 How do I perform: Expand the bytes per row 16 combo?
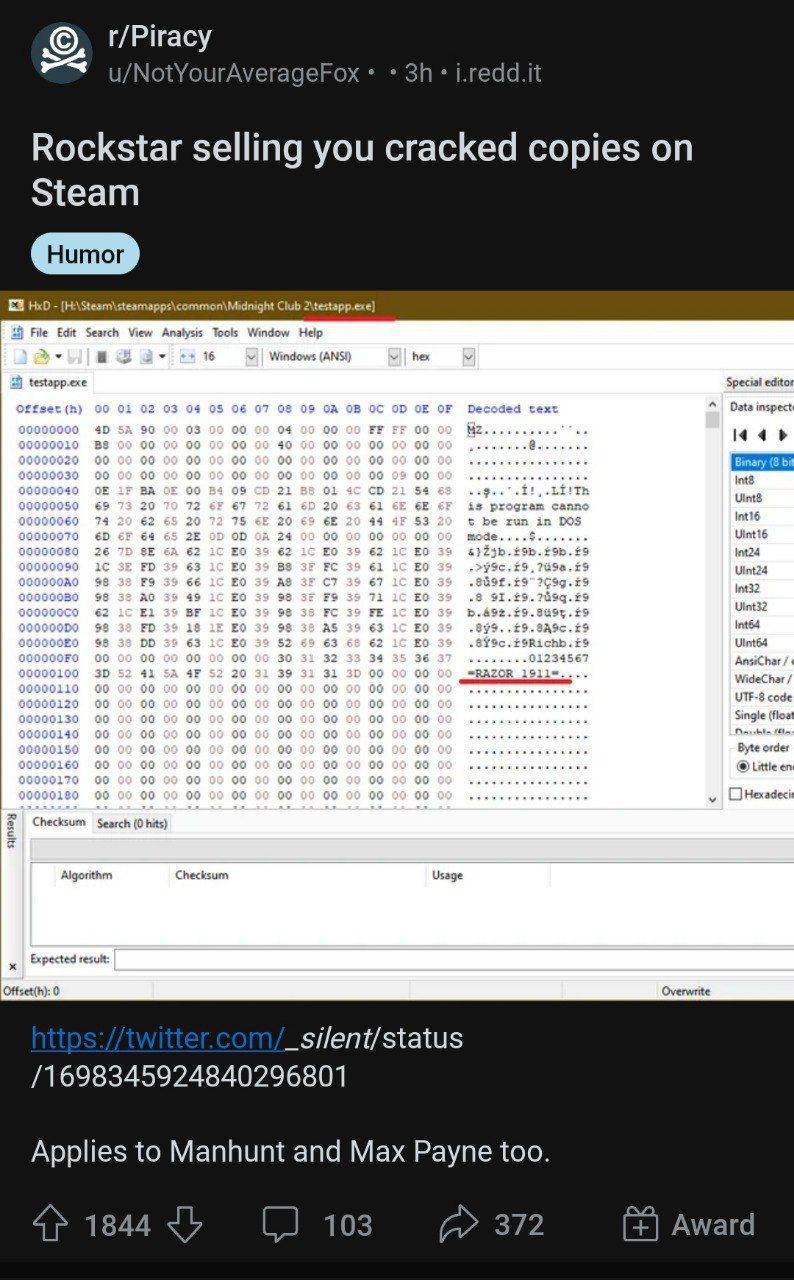(x=251, y=357)
